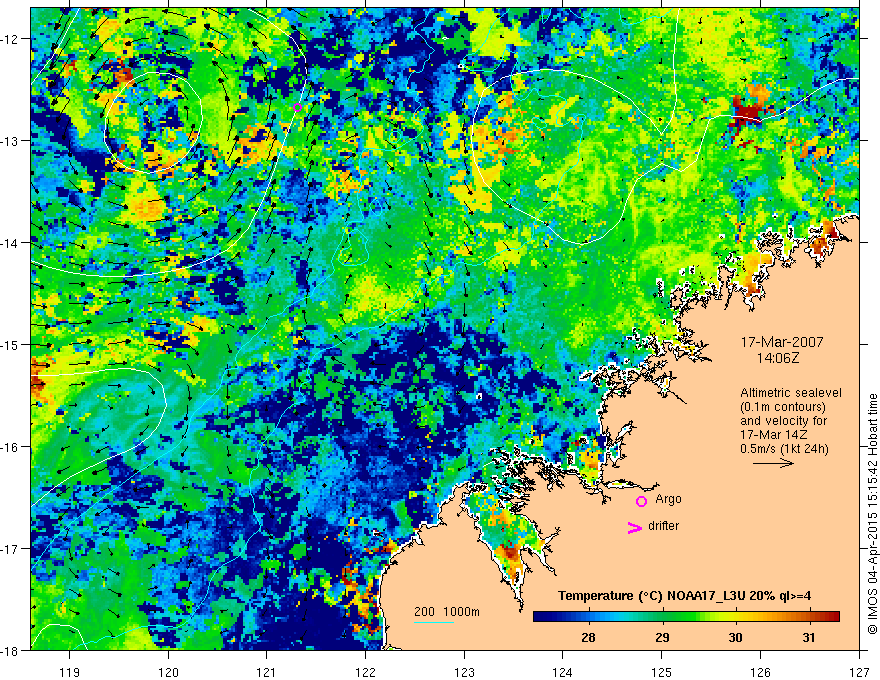Click the longitude label '124'
Viewport: 880px width, 680px height.
pyautogui.click(x=563, y=672)
